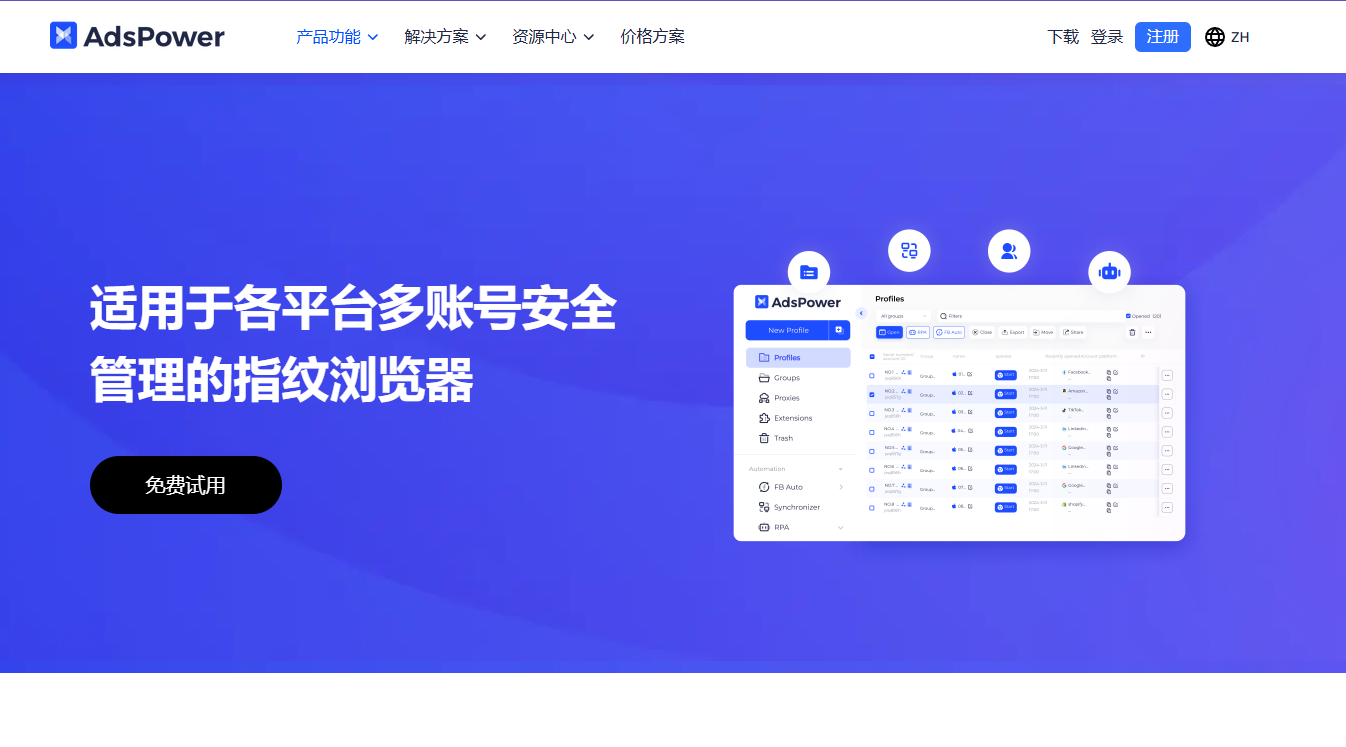Collapse the mockup sidebar with the arrow button

(x=861, y=313)
